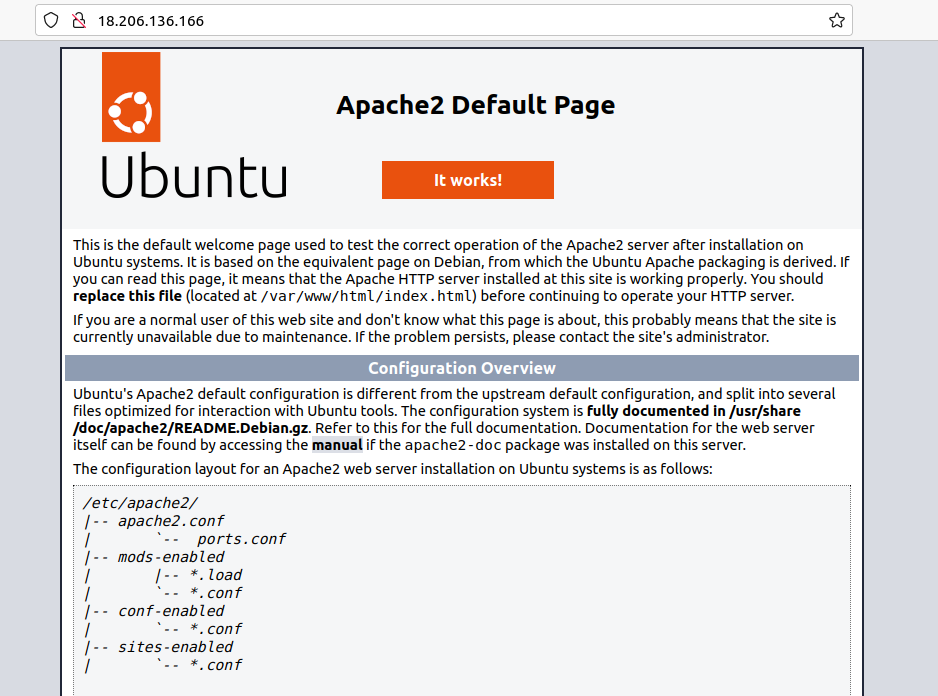Image resolution: width=938 pixels, height=696 pixels.
Task: Click the 'Apache2 Default Page' heading
Action: pyautogui.click(x=476, y=104)
